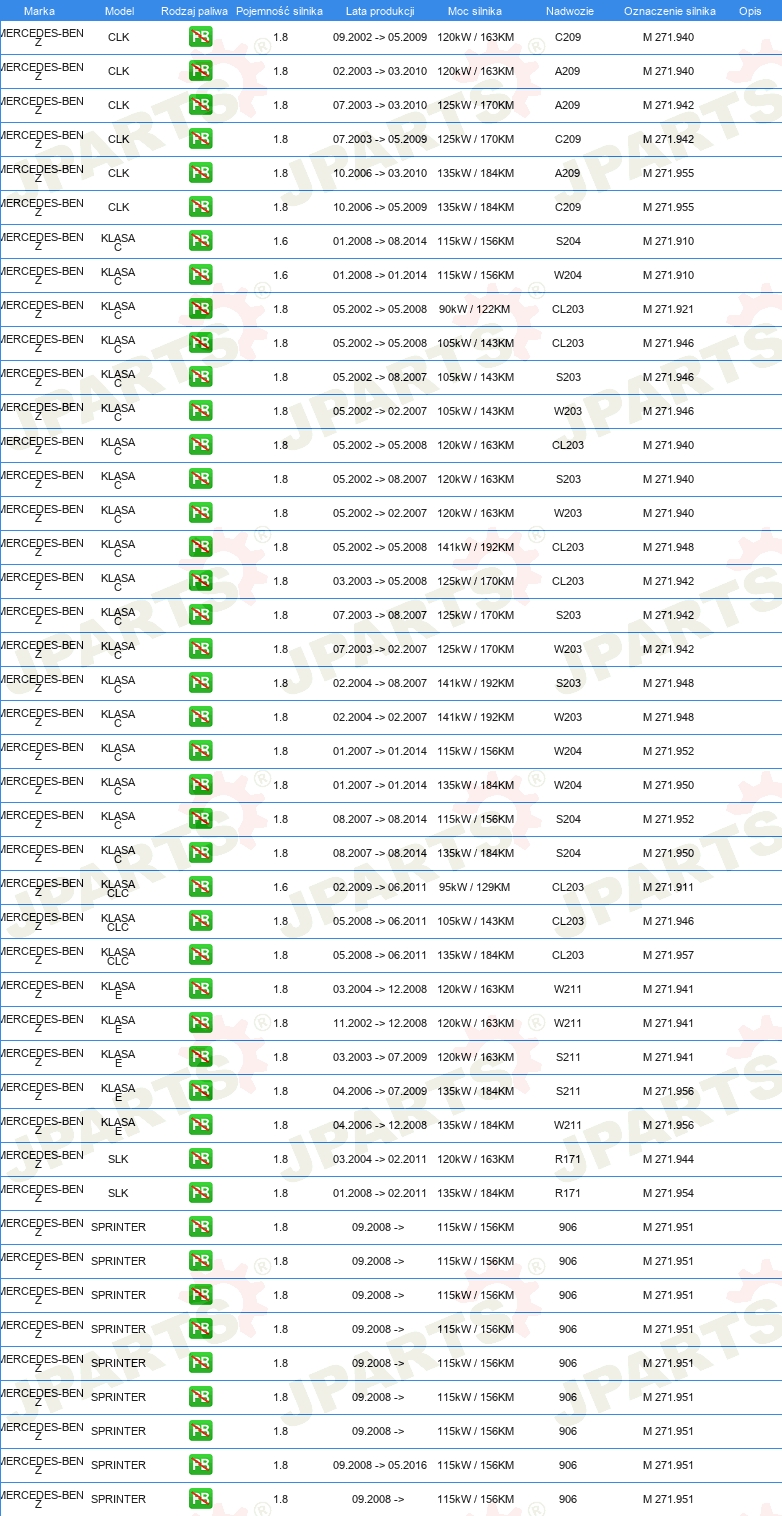
Task: Click the engine code 'M 271.957'
Action: pos(668,956)
